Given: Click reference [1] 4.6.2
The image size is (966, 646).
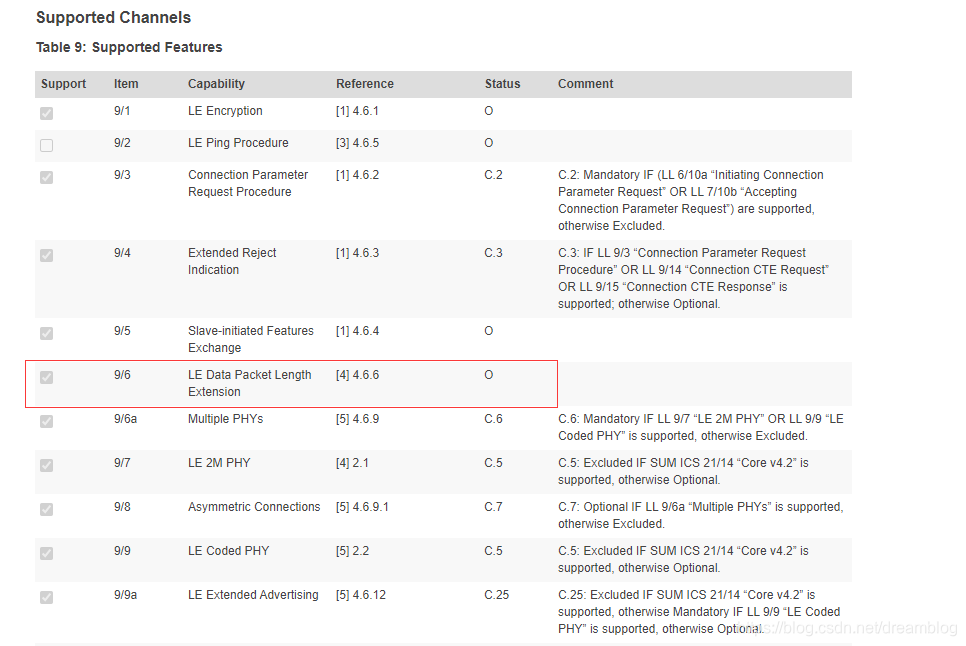Looking at the screenshot, I should click(357, 175).
